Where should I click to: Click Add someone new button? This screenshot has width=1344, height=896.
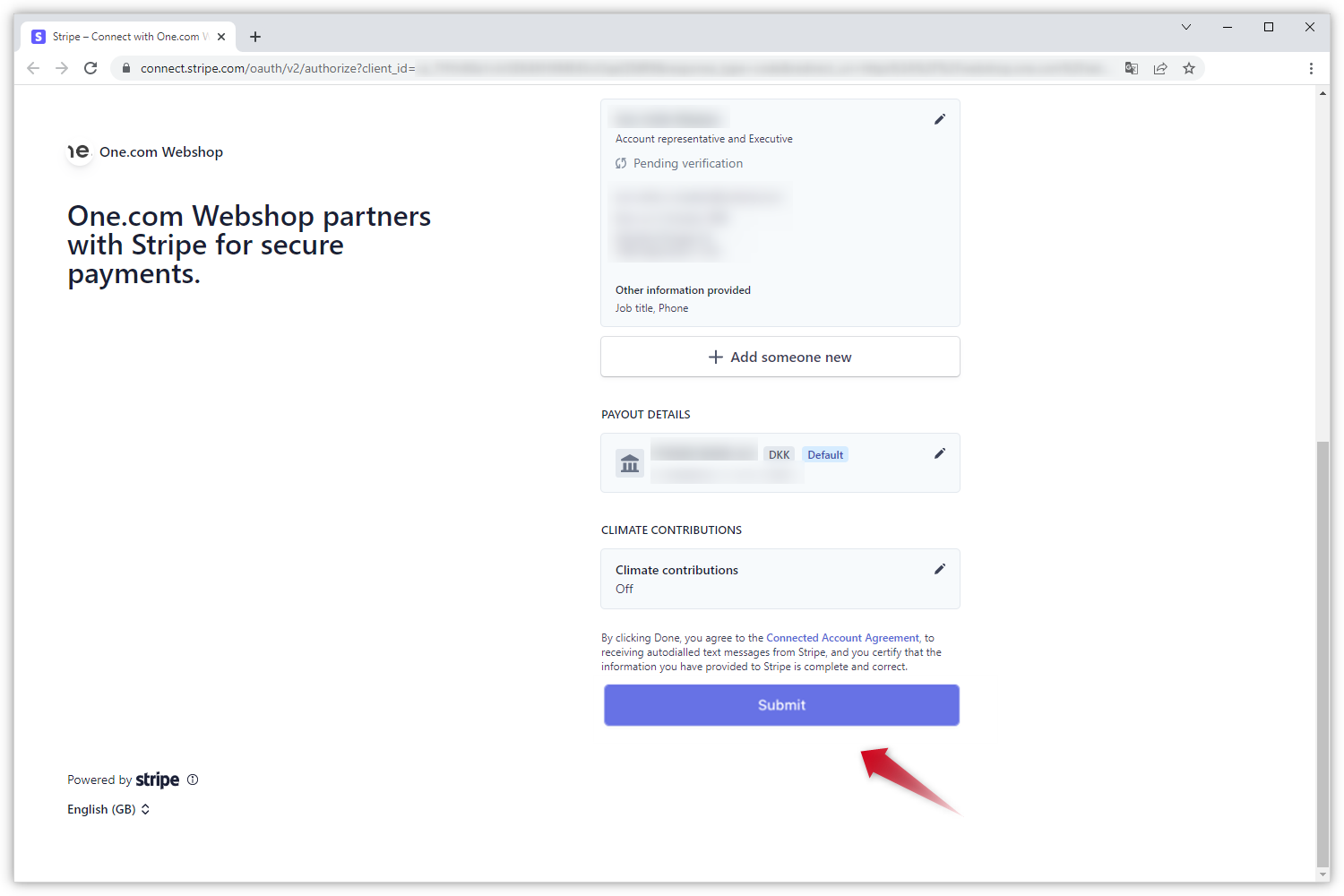pos(780,357)
